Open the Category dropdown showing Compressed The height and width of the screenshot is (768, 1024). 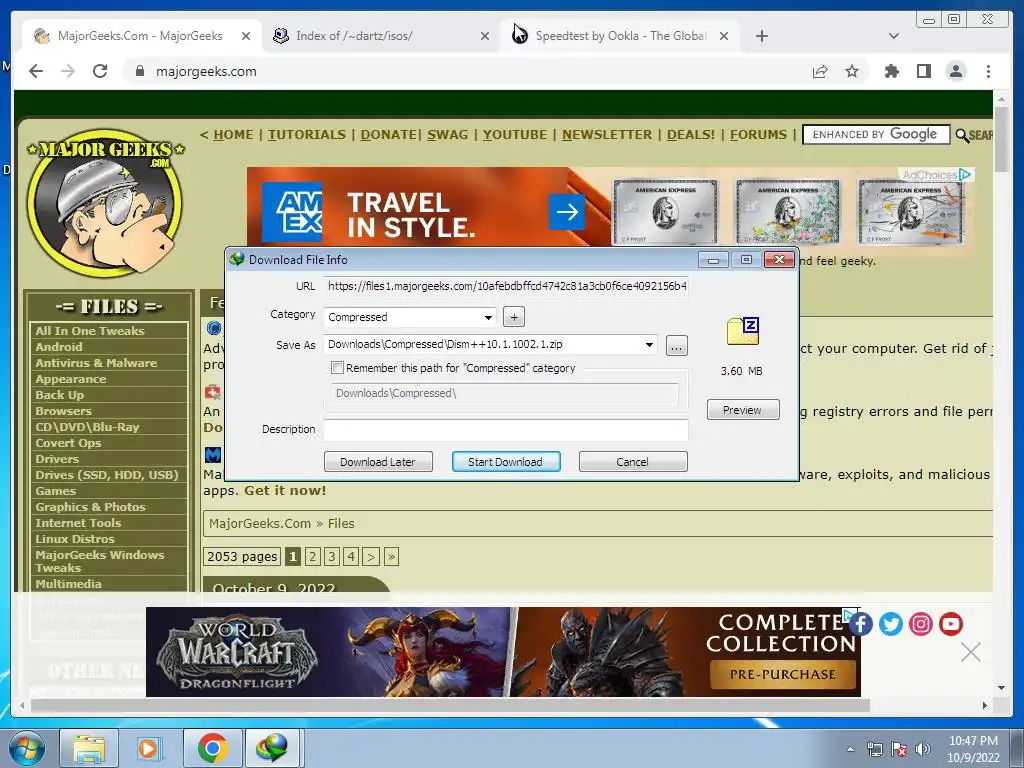tap(410, 317)
